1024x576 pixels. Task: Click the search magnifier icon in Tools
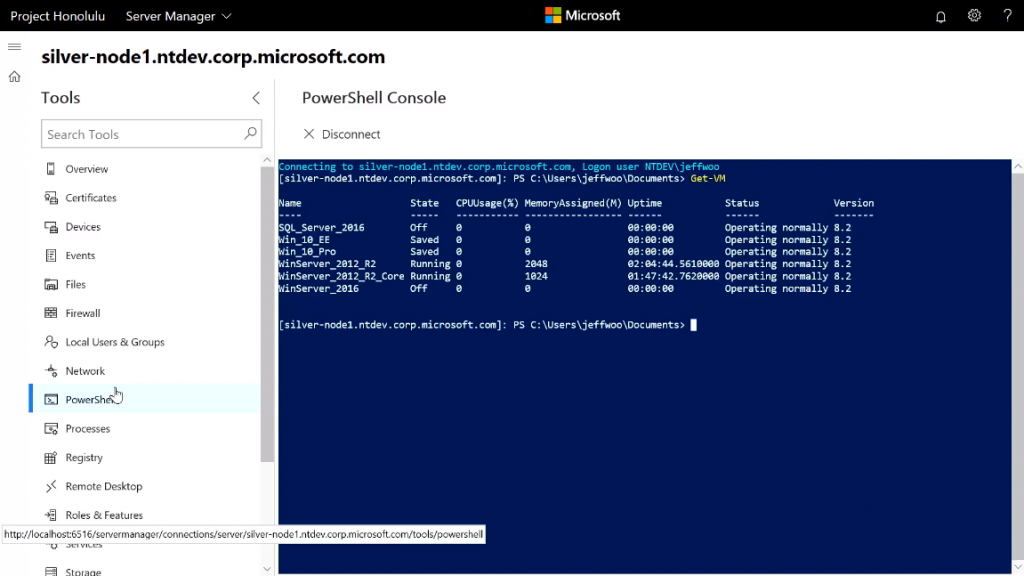pyautogui.click(x=250, y=133)
